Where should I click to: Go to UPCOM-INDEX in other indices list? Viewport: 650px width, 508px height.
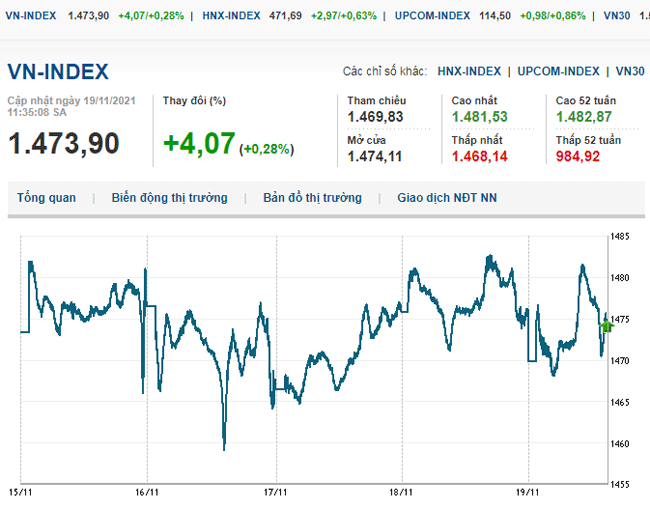(x=559, y=71)
